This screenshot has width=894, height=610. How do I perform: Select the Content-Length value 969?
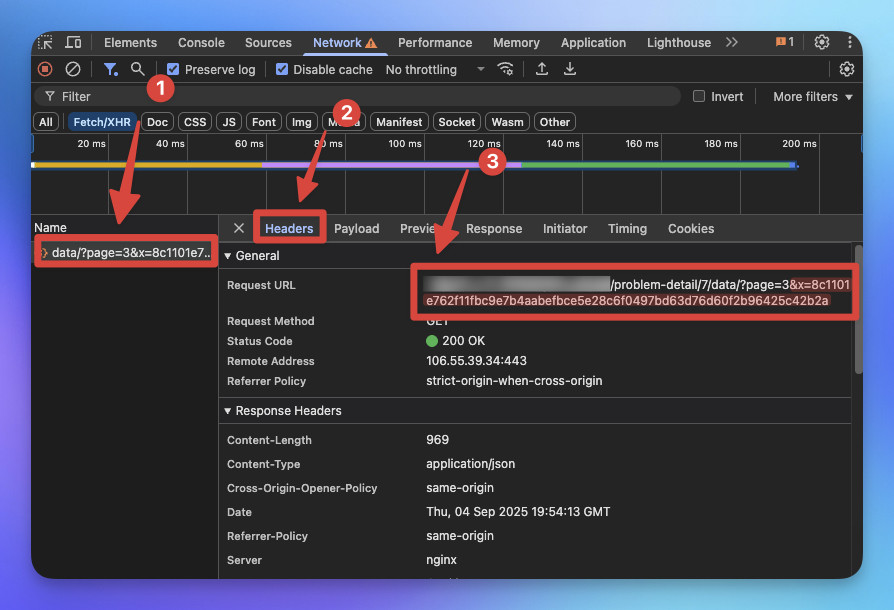[x=437, y=440]
